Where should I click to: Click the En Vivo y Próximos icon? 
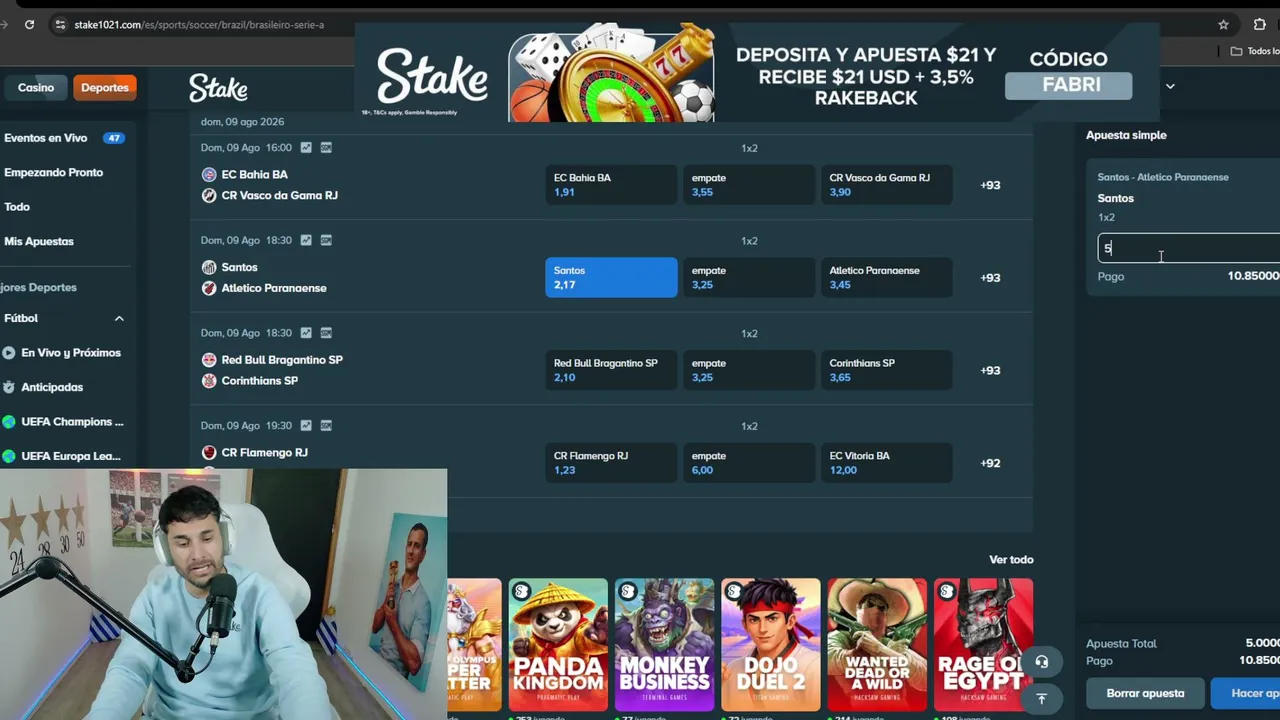(x=9, y=352)
